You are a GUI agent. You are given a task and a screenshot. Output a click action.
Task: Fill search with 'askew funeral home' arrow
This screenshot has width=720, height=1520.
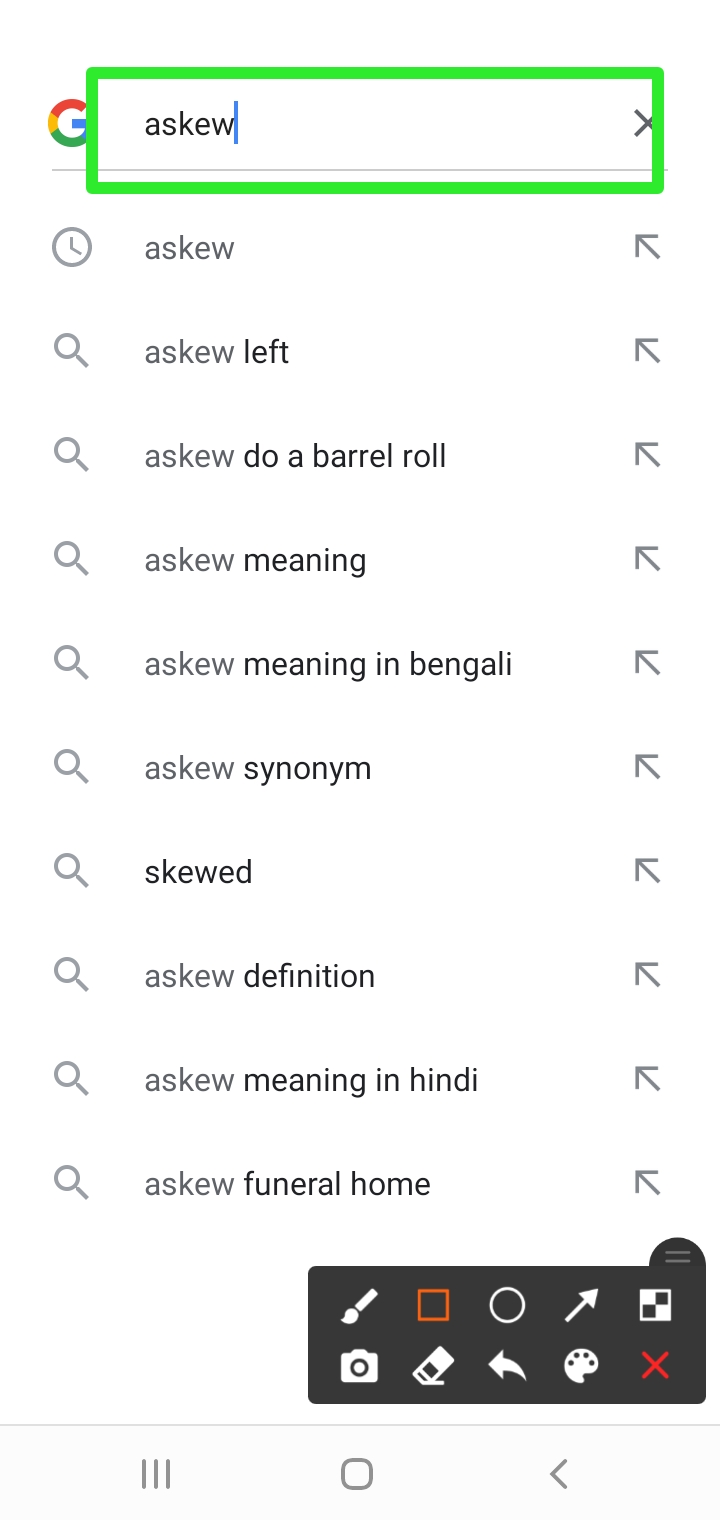point(647,1183)
